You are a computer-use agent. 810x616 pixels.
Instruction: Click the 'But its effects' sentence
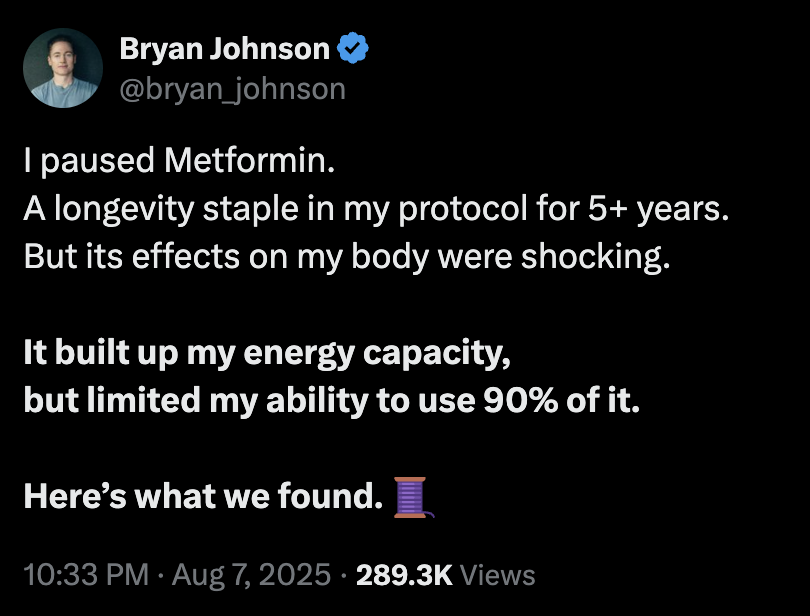pyautogui.click(x=347, y=257)
